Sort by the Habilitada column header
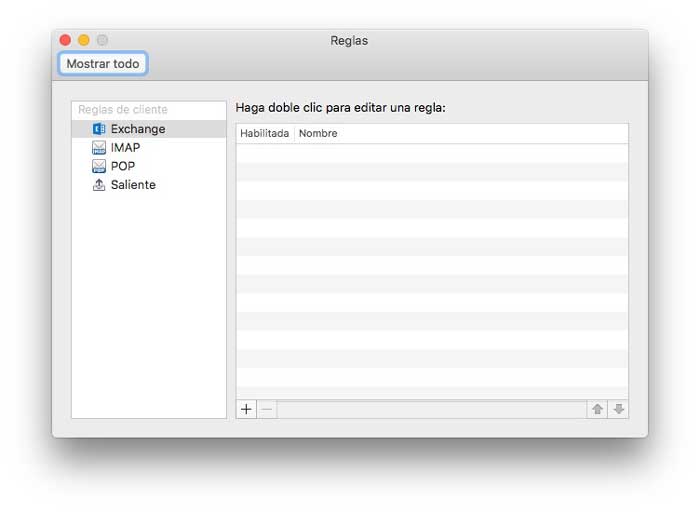Viewport: 700px width, 512px height. point(264,134)
